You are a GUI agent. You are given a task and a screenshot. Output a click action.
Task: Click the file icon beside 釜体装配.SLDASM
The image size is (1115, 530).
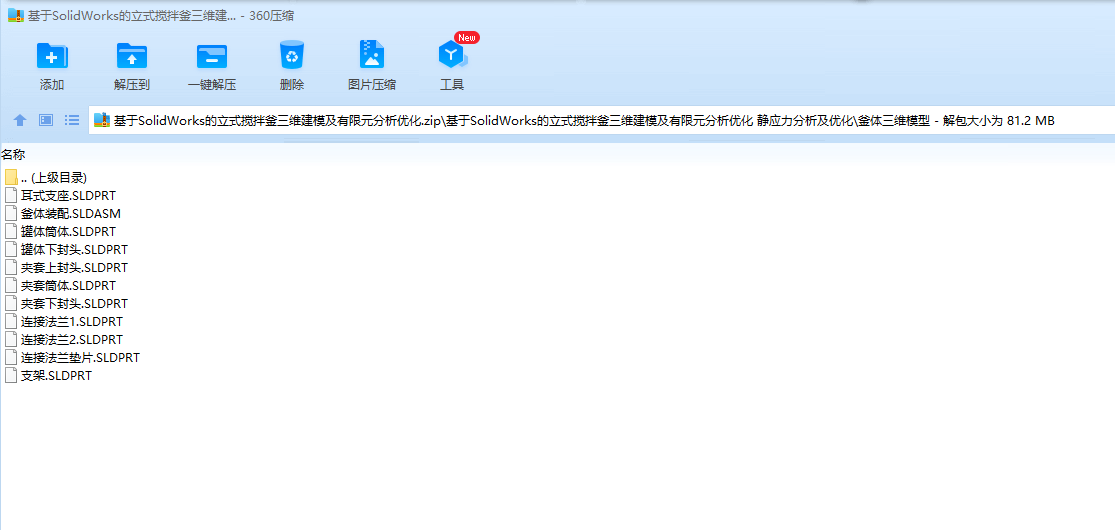(x=11, y=213)
